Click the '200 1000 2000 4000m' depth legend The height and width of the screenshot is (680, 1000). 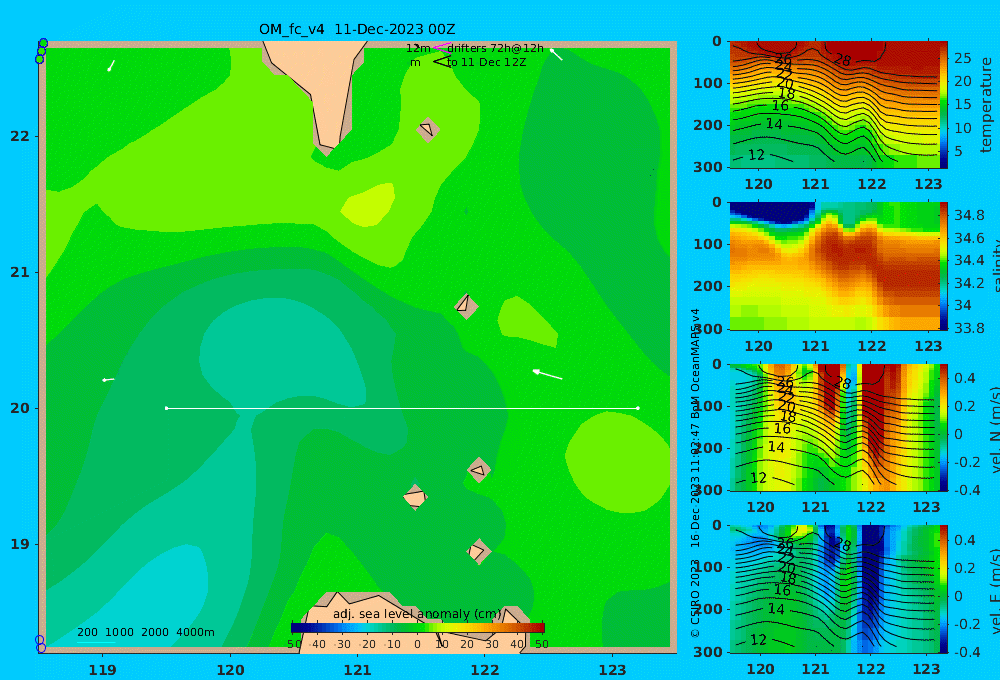146,632
